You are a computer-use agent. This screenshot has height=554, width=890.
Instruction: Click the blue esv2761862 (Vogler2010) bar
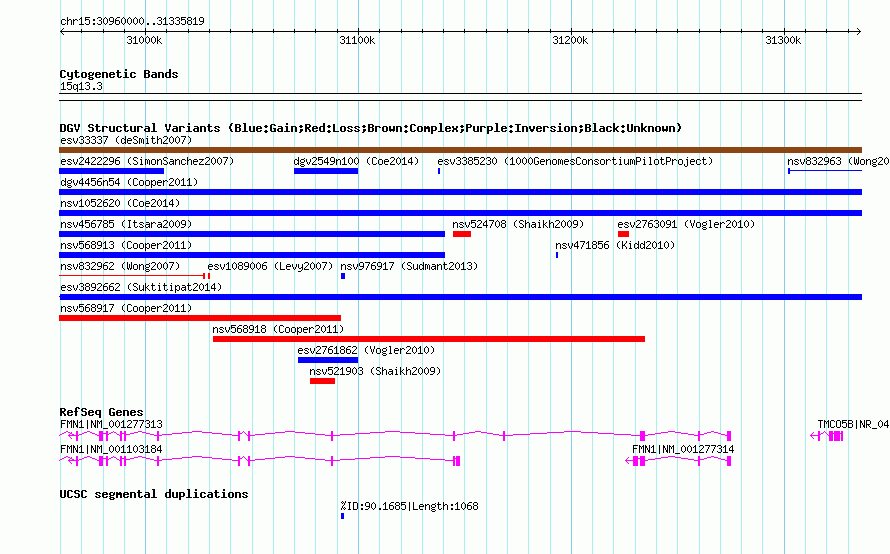click(328, 360)
